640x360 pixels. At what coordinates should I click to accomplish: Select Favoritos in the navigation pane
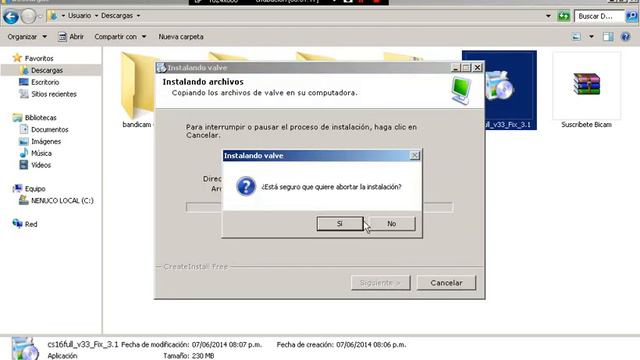39,58
